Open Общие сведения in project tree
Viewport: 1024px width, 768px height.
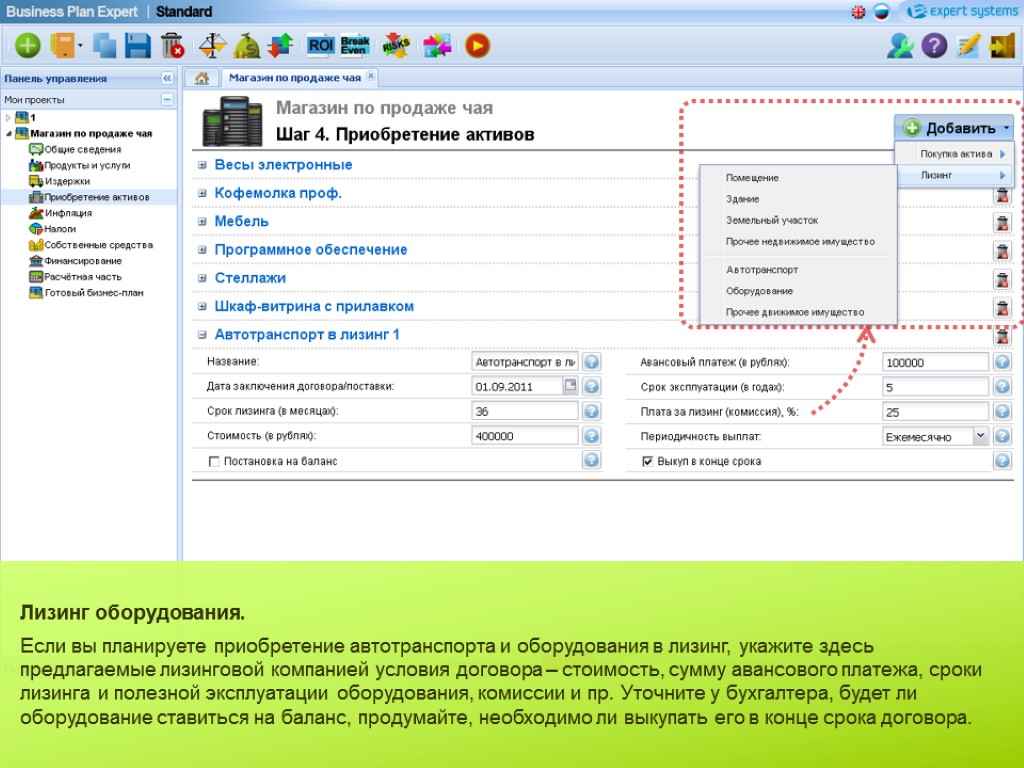point(83,150)
